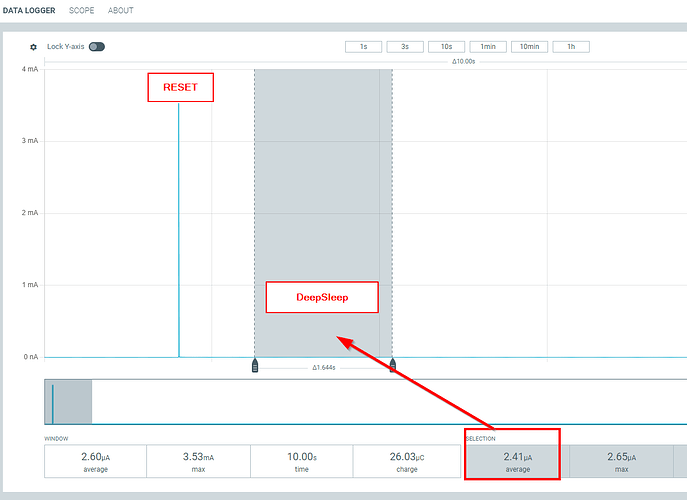Open the About tab

click(121, 10)
